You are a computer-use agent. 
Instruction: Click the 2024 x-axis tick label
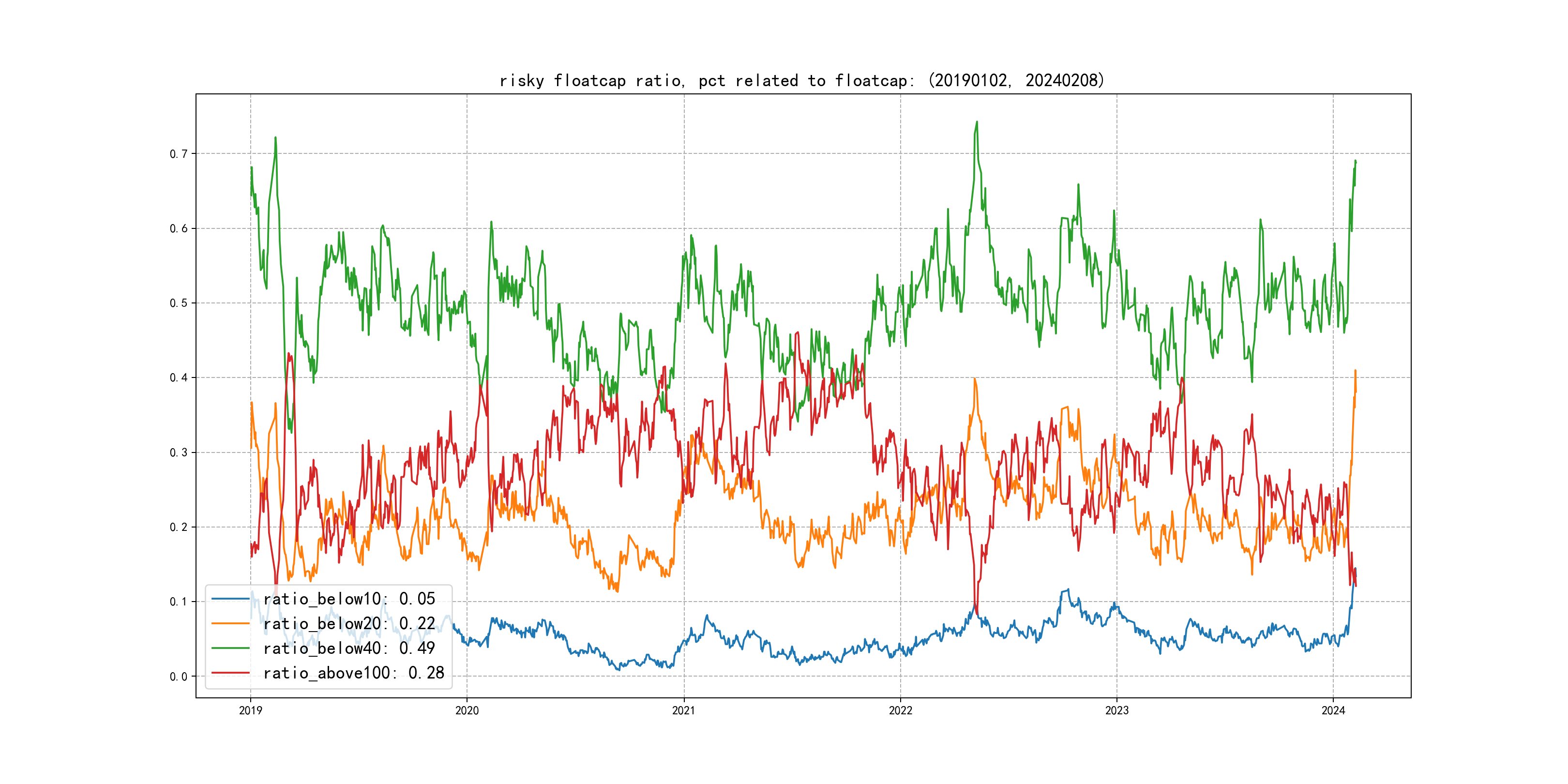click(1333, 710)
